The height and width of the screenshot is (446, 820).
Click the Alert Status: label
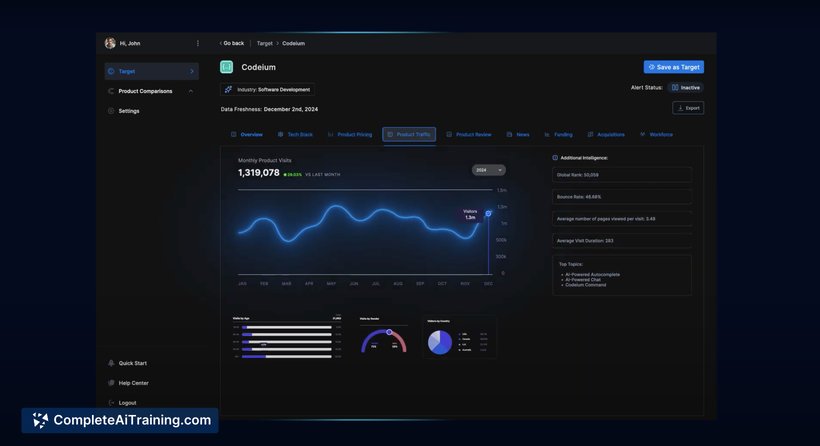pyautogui.click(x=646, y=87)
